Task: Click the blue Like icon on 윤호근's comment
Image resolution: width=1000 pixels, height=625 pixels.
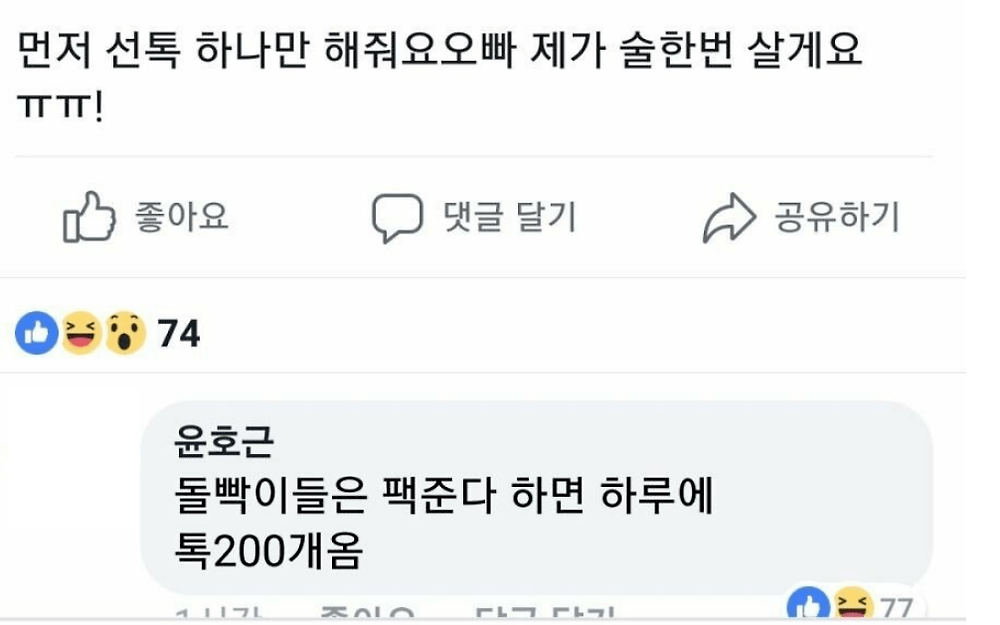Action: 808,605
